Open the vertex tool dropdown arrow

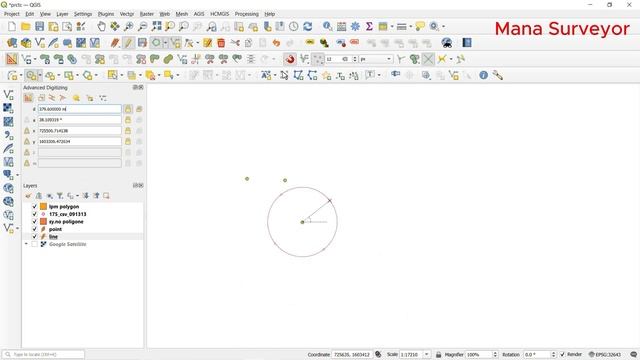click(198, 43)
